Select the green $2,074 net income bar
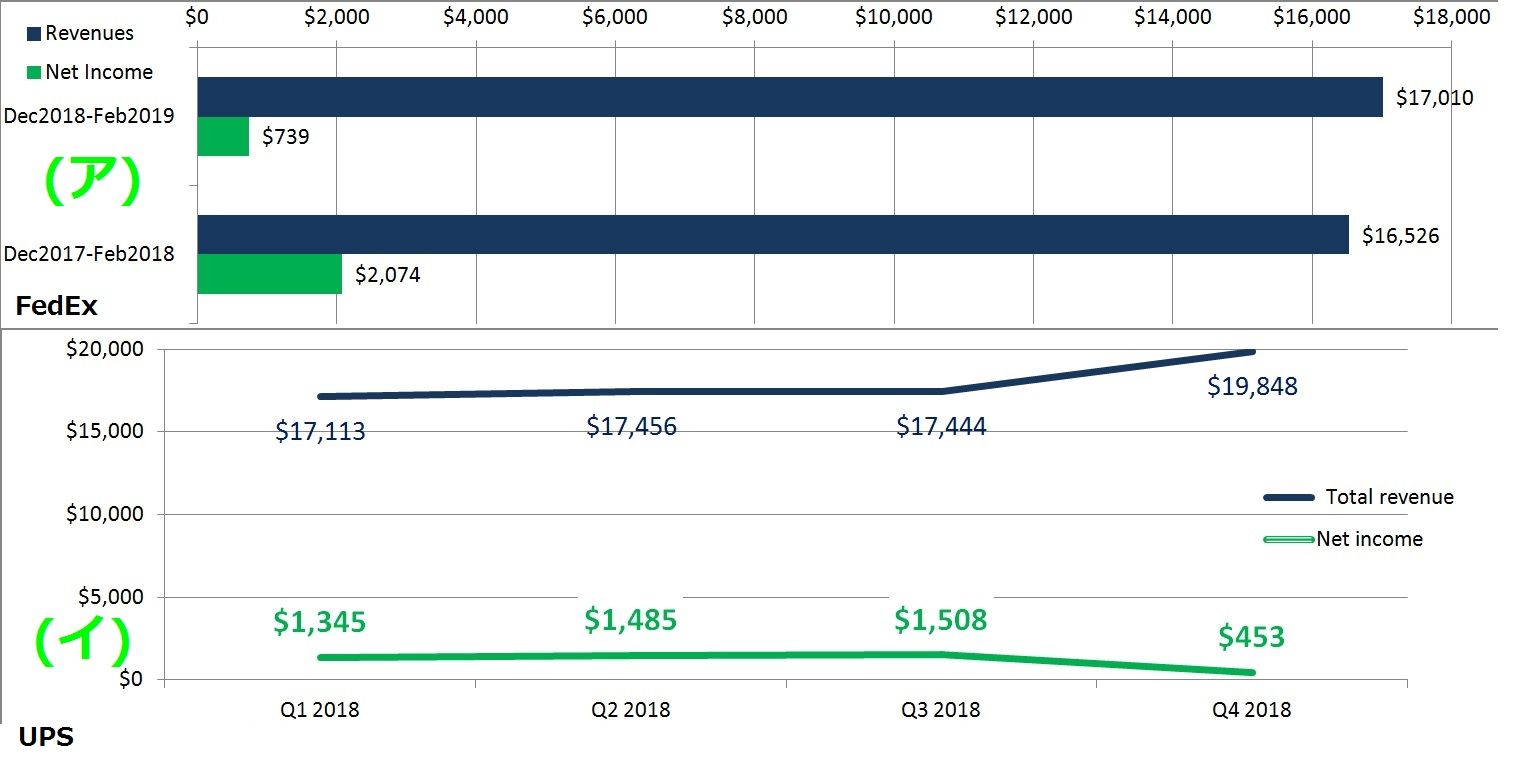Viewport: 1521px width, 765px height. click(x=269, y=274)
